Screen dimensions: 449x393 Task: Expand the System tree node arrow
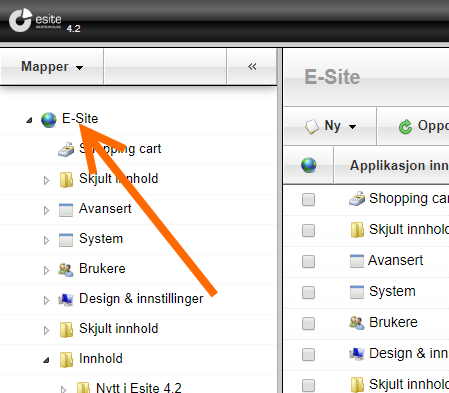[x=46, y=240]
